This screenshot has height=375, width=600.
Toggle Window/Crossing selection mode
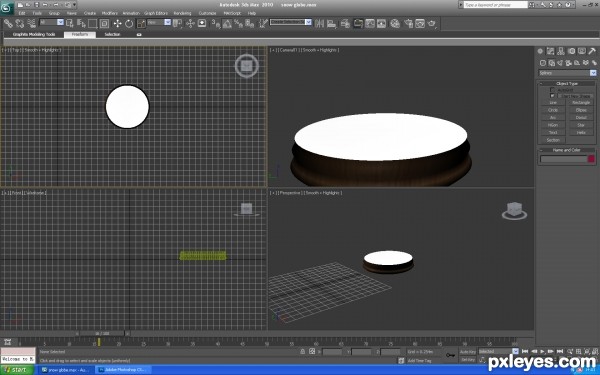[x=104, y=23]
